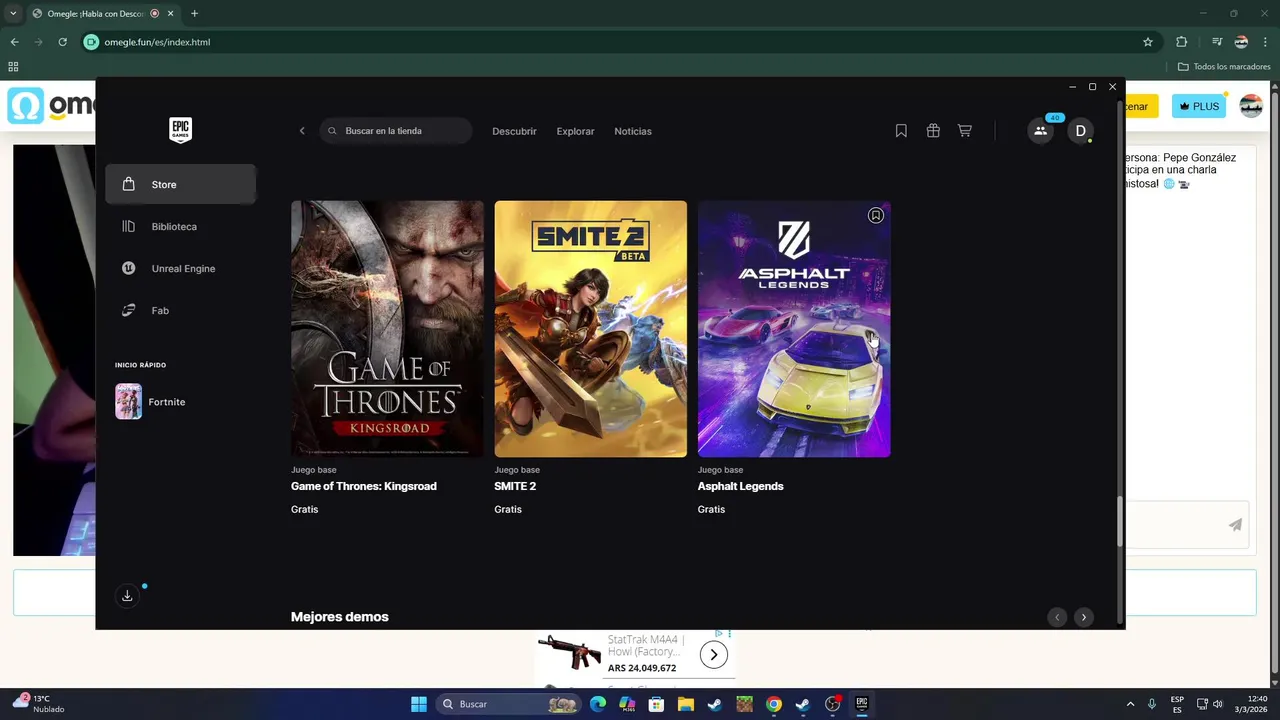Open the weather widget 13°C Nublado
Screen dimensions: 1280x720
pyautogui.click(x=40, y=704)
